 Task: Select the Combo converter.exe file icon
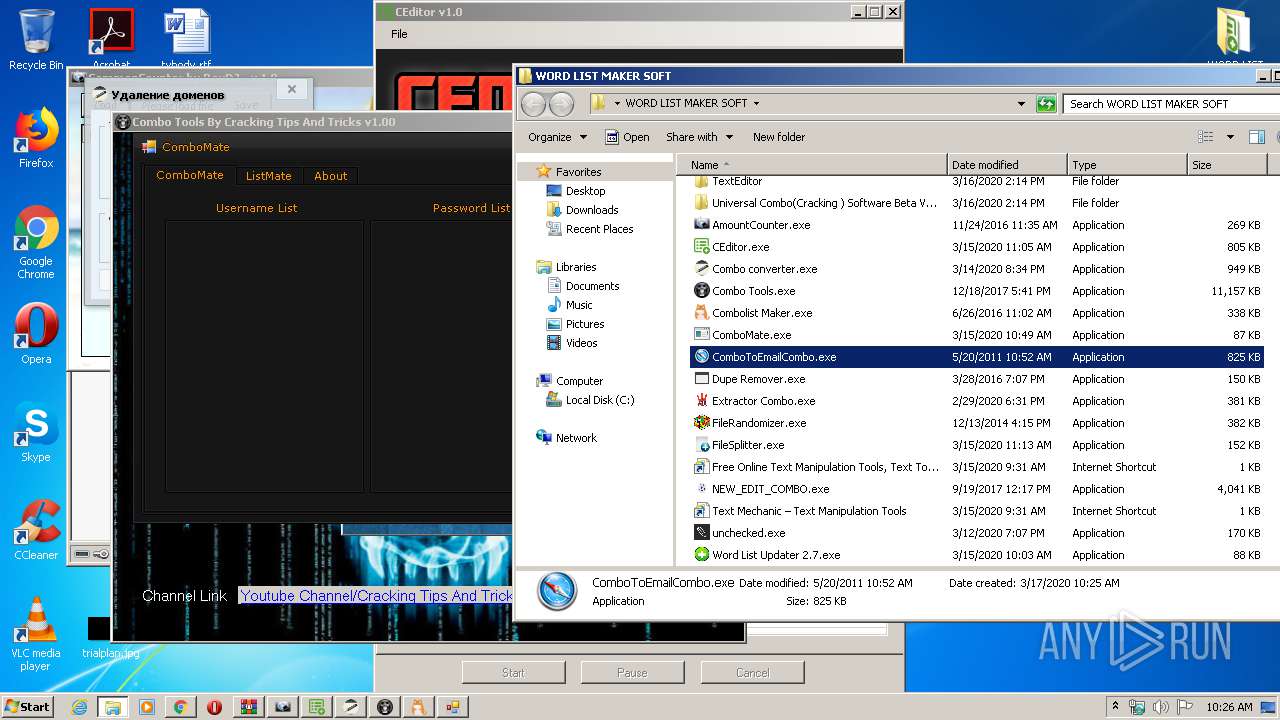click(x=702, y=269)
